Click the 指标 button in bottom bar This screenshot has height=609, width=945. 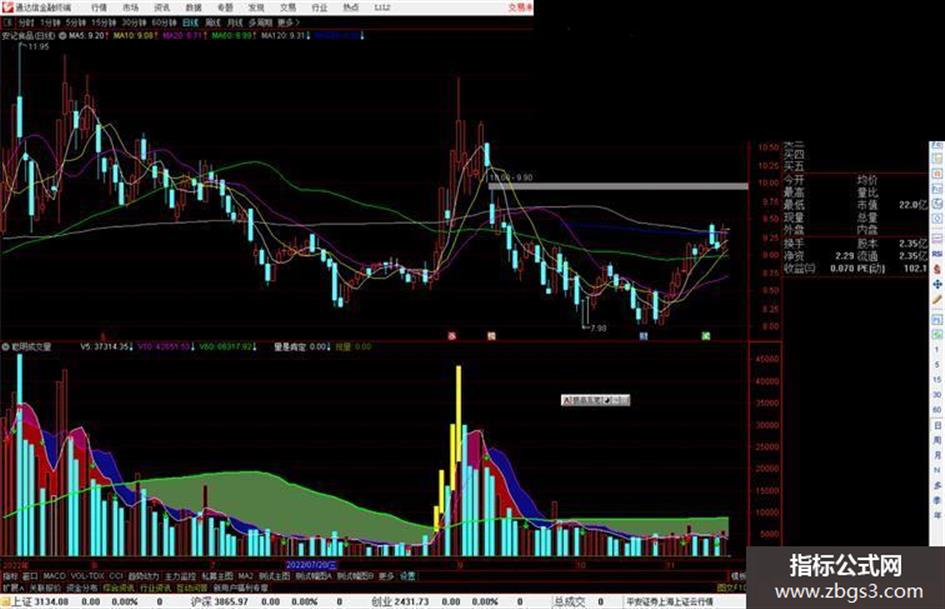(x=11, y=576)
